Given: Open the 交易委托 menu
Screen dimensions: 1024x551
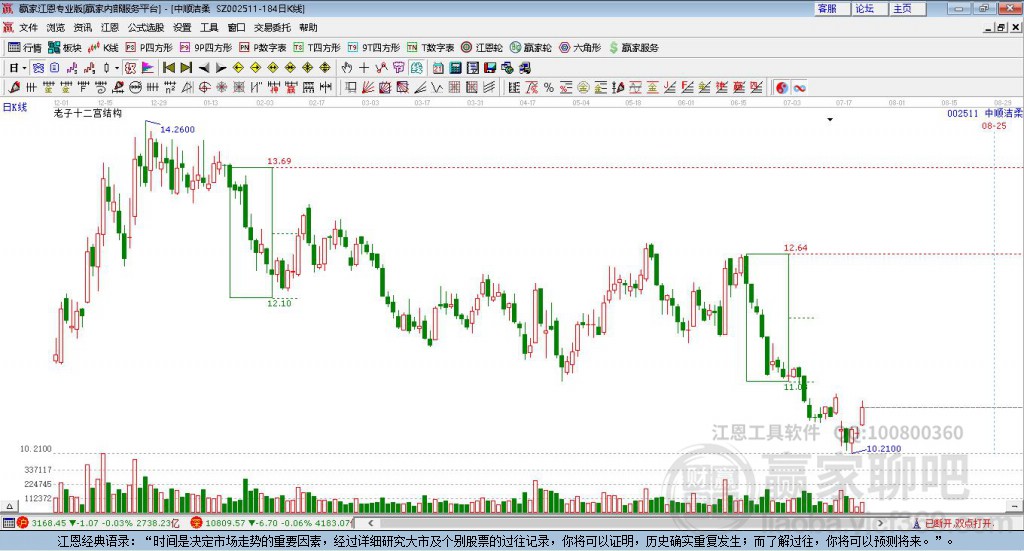Looking at the screenshot, I should coord(272,27).
